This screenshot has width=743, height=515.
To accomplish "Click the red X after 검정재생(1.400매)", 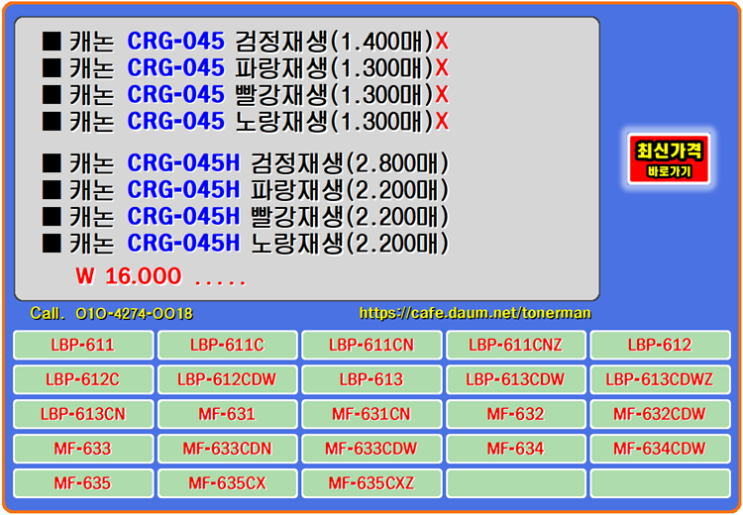I will click(x=442, y=43).
